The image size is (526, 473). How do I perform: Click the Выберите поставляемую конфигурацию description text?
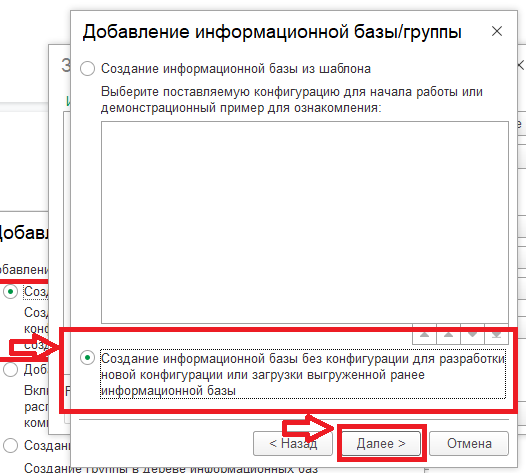292,100
